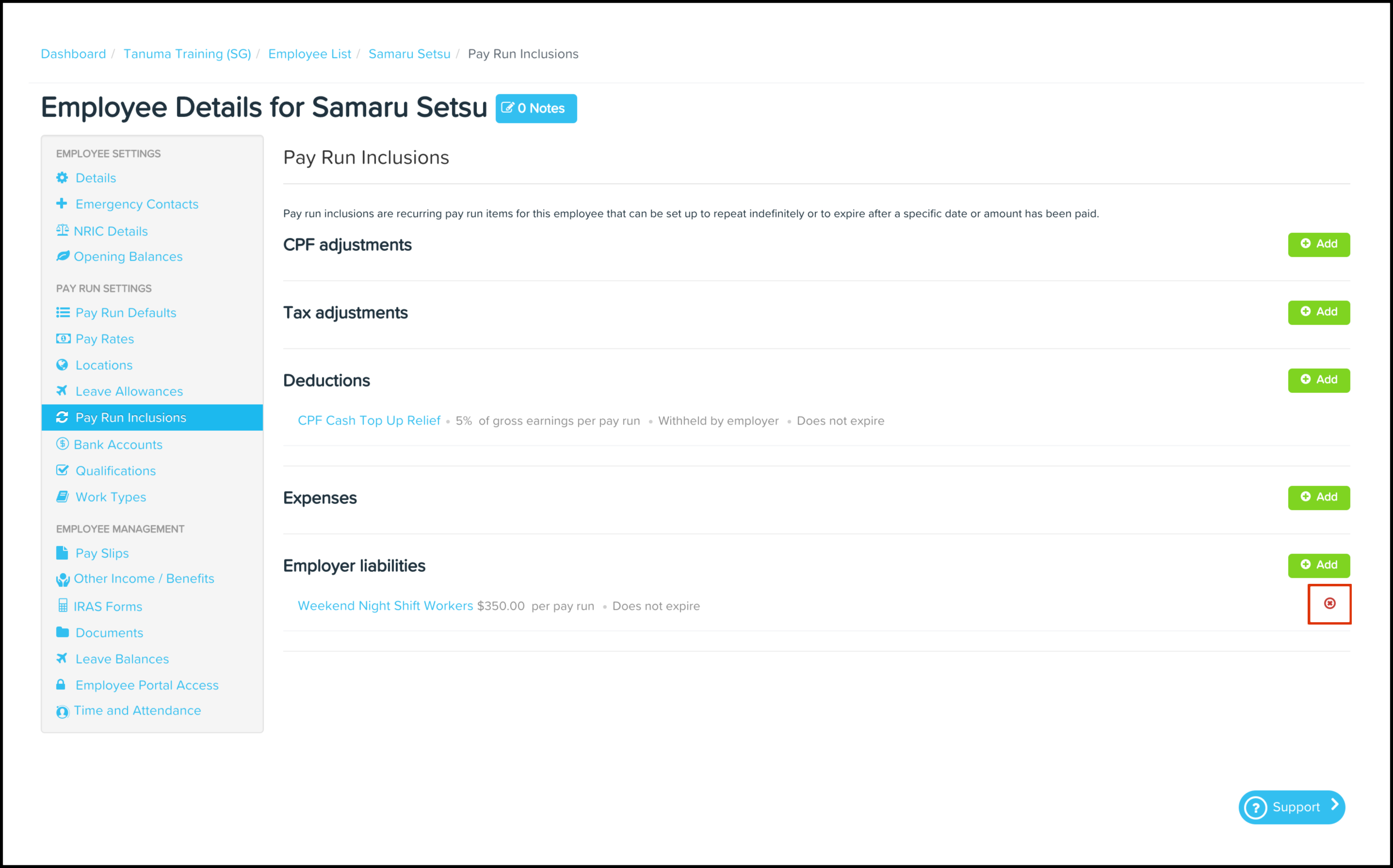
Task: Click the plus icon for Emergency Contacts
Action: pyautogui.click(x=62, y=204)
